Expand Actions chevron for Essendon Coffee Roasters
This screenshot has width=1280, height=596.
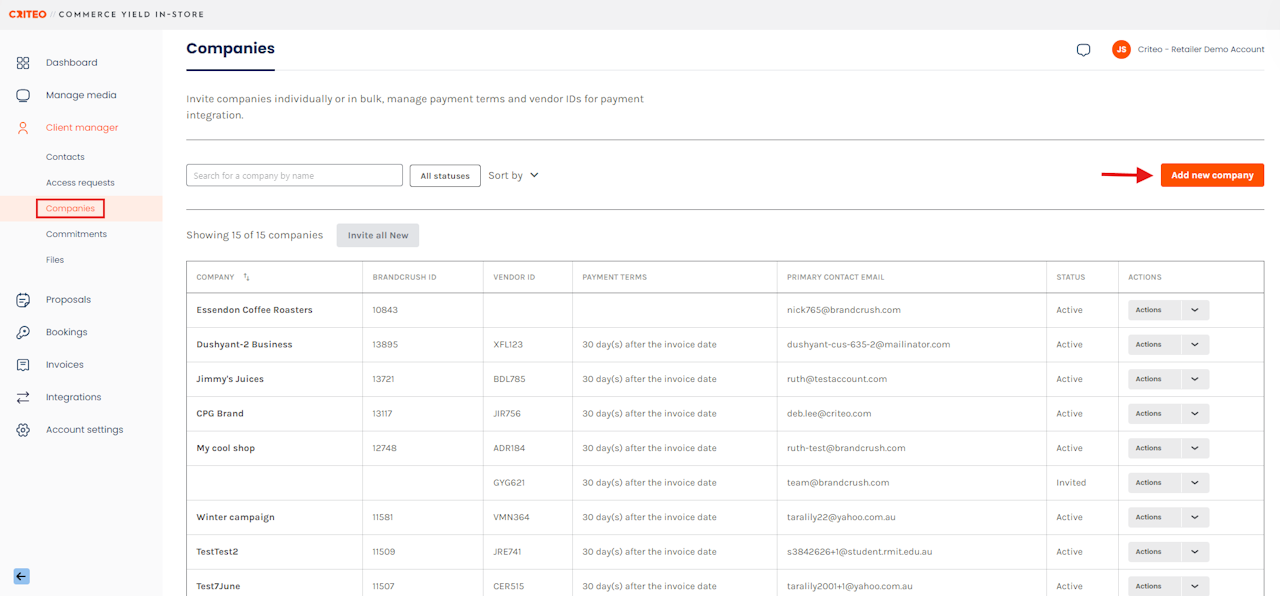click(x=1195, y=310)
